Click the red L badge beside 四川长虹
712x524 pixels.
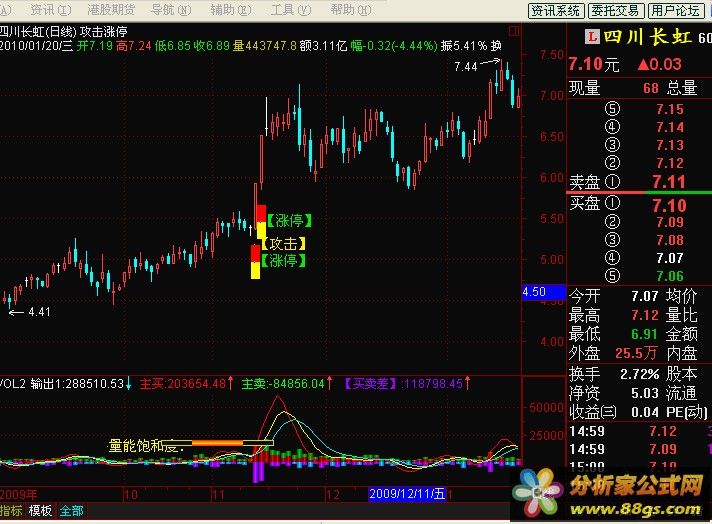(592, 37)
